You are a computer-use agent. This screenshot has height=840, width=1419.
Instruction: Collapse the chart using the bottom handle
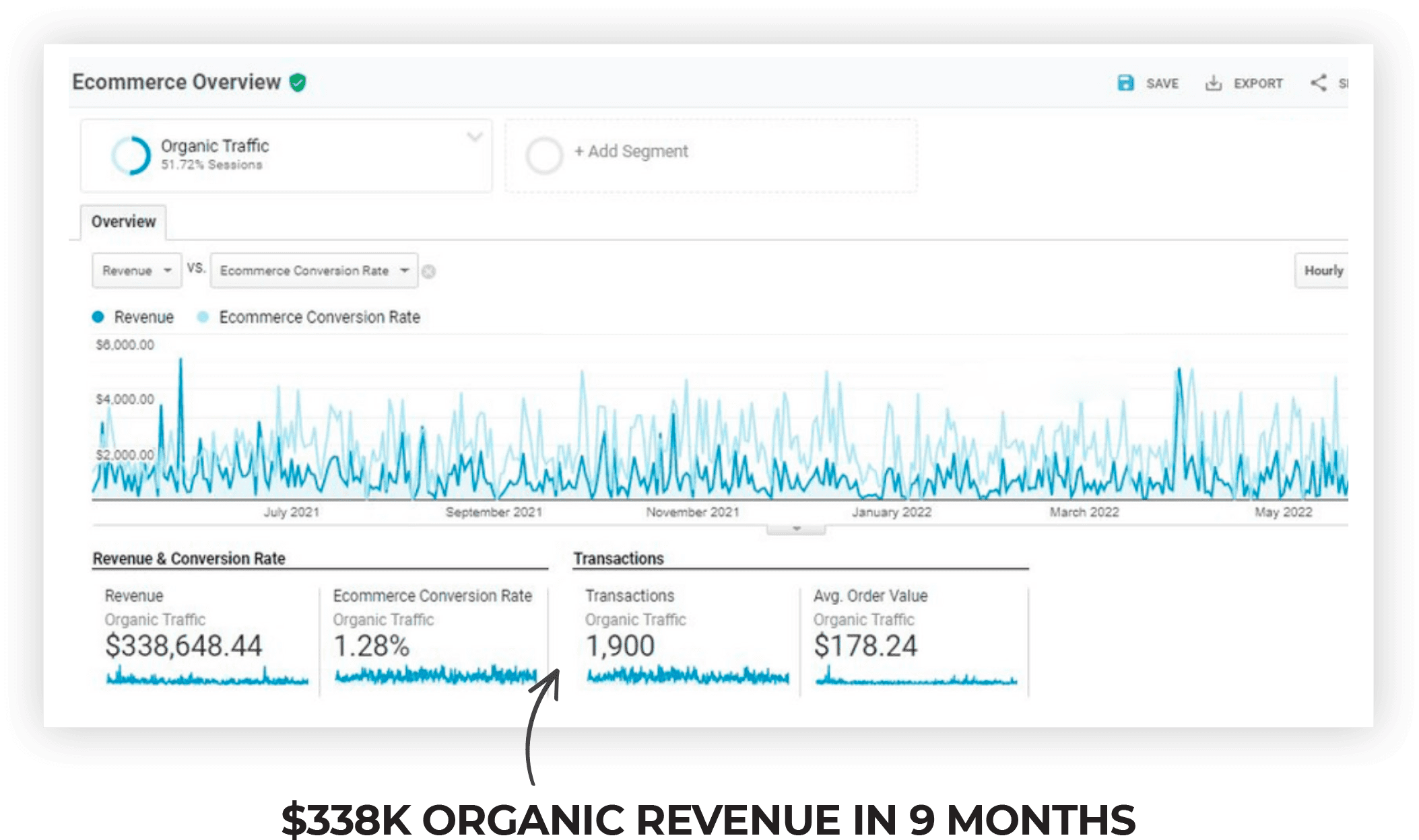796,529
